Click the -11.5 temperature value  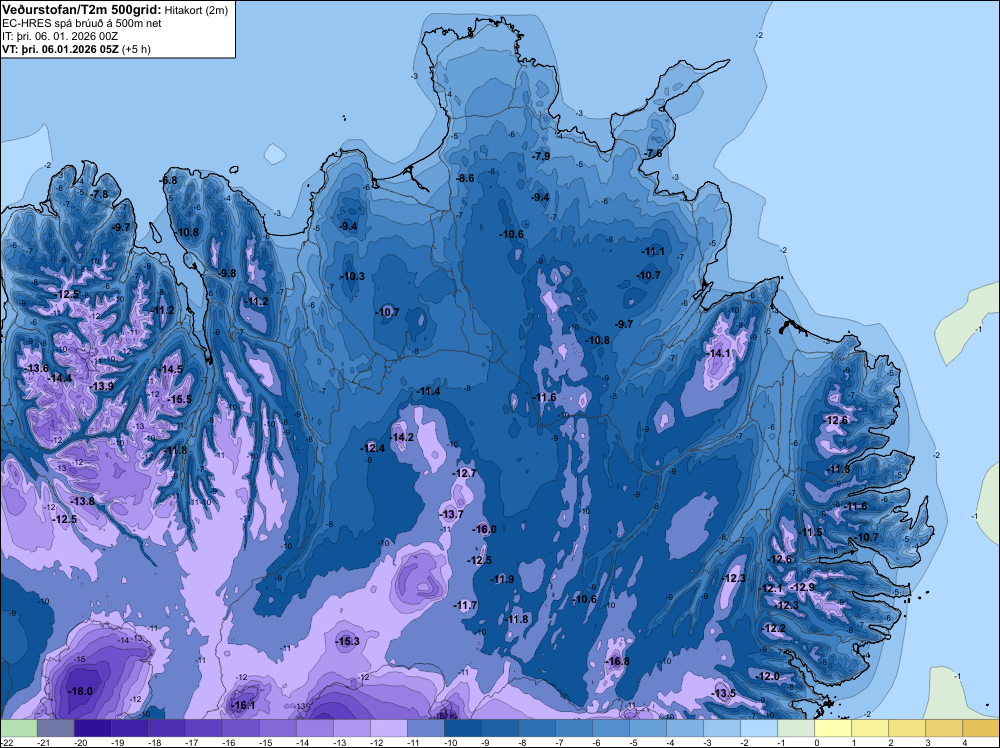pos(811,532)
